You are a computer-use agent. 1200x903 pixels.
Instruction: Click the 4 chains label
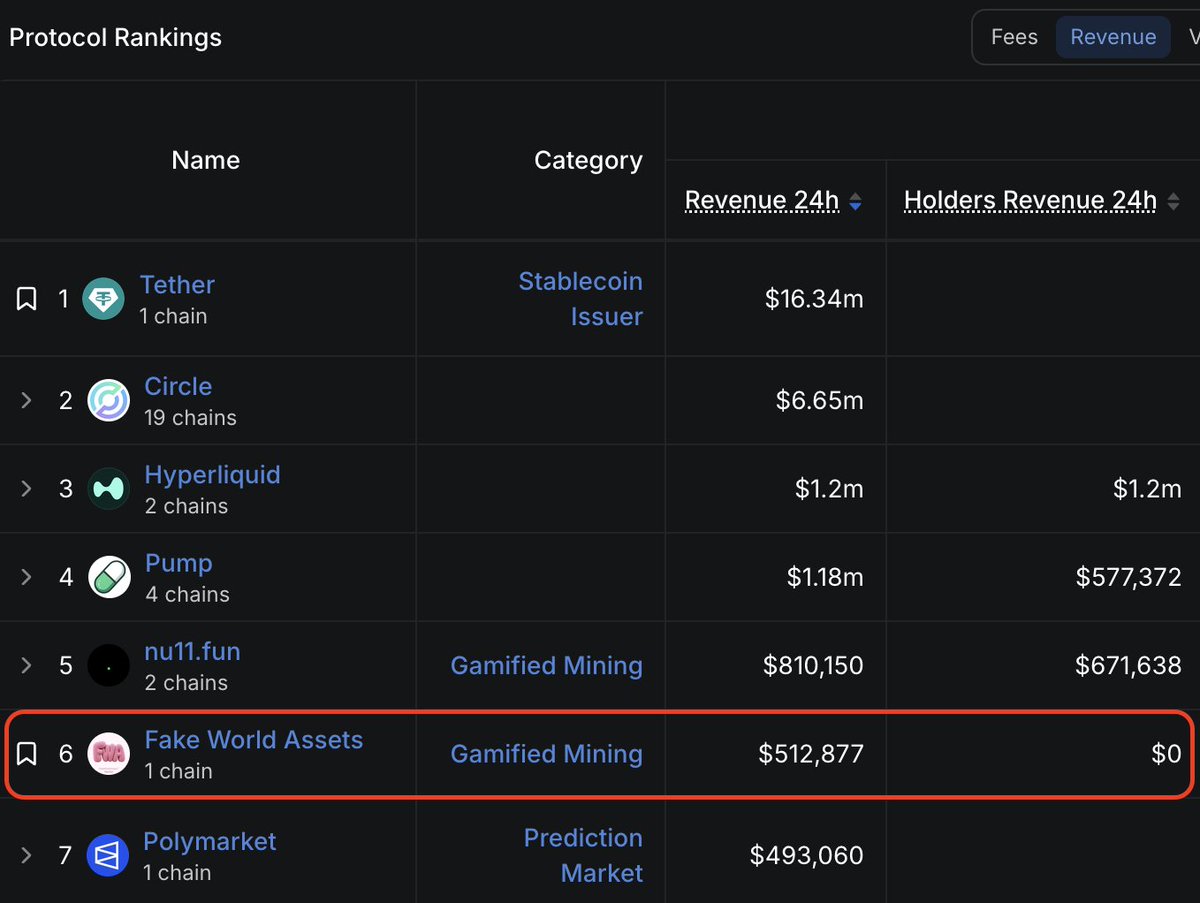[x=187, y=594]
